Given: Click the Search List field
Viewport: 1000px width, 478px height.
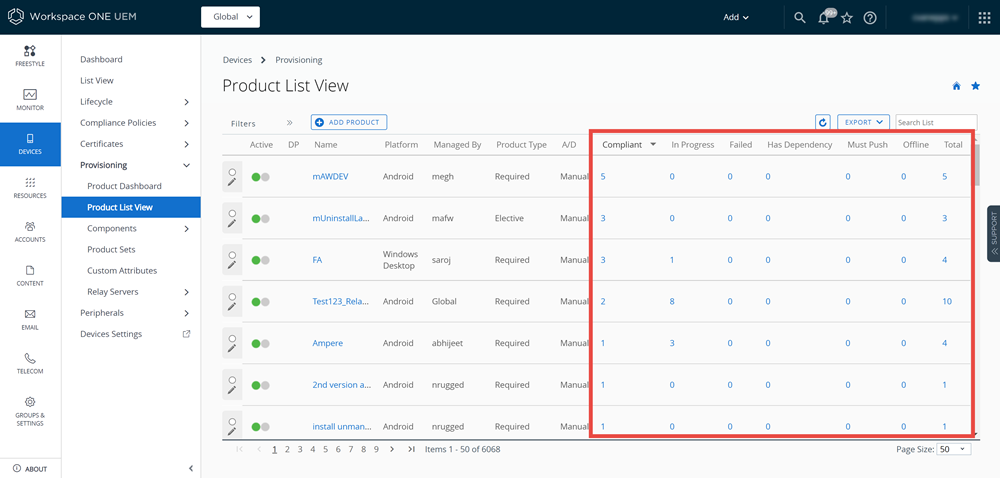Looking at the screenshot, I should coord(936,122).
